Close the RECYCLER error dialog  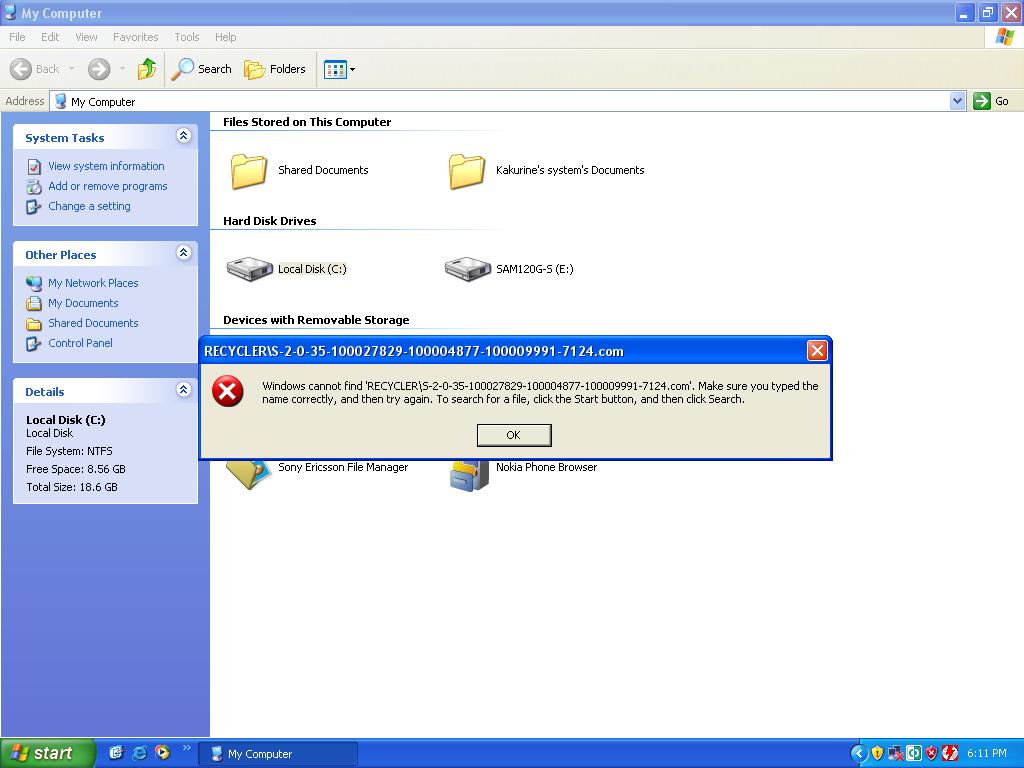point(817,351)
